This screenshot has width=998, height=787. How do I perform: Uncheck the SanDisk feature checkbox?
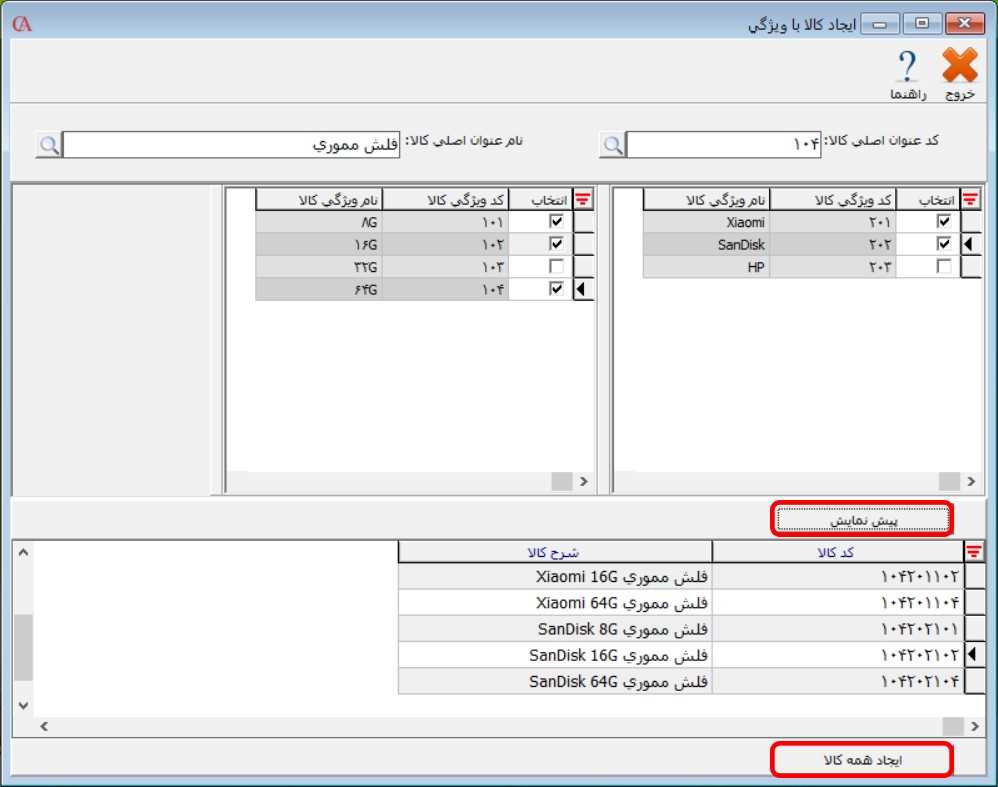pos(943,244)
